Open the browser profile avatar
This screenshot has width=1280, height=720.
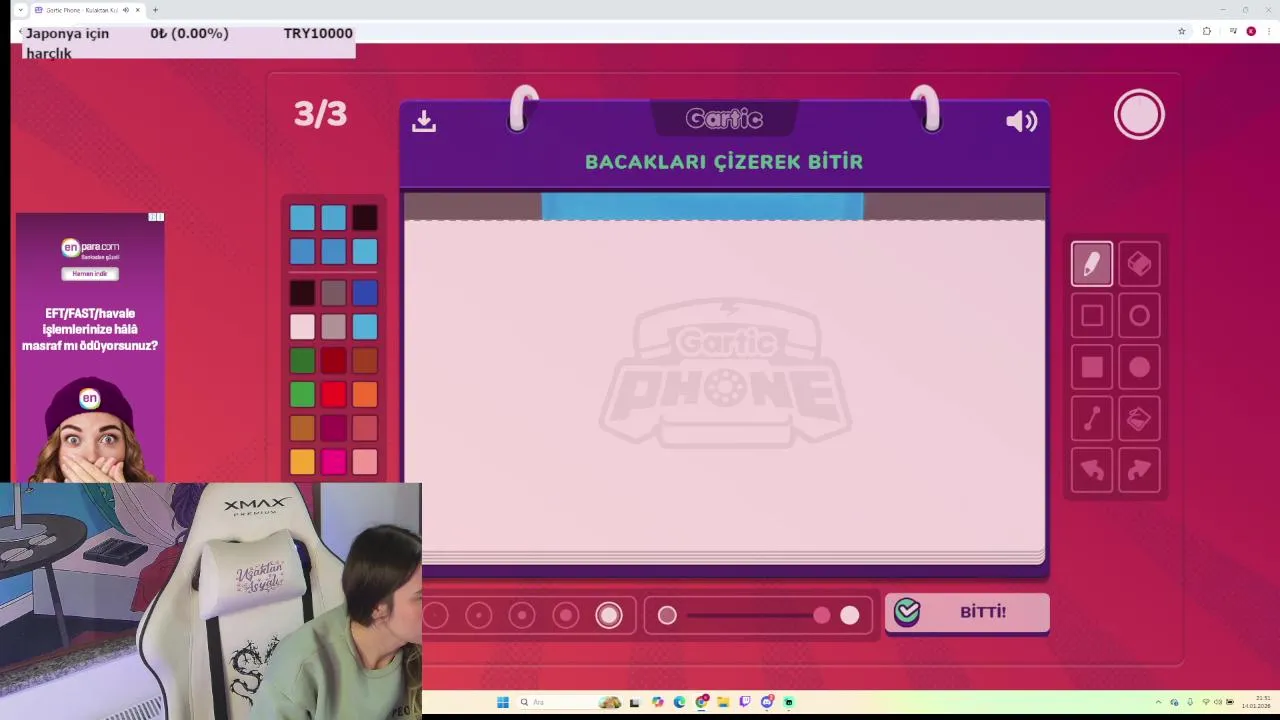tap(1250, 31)
